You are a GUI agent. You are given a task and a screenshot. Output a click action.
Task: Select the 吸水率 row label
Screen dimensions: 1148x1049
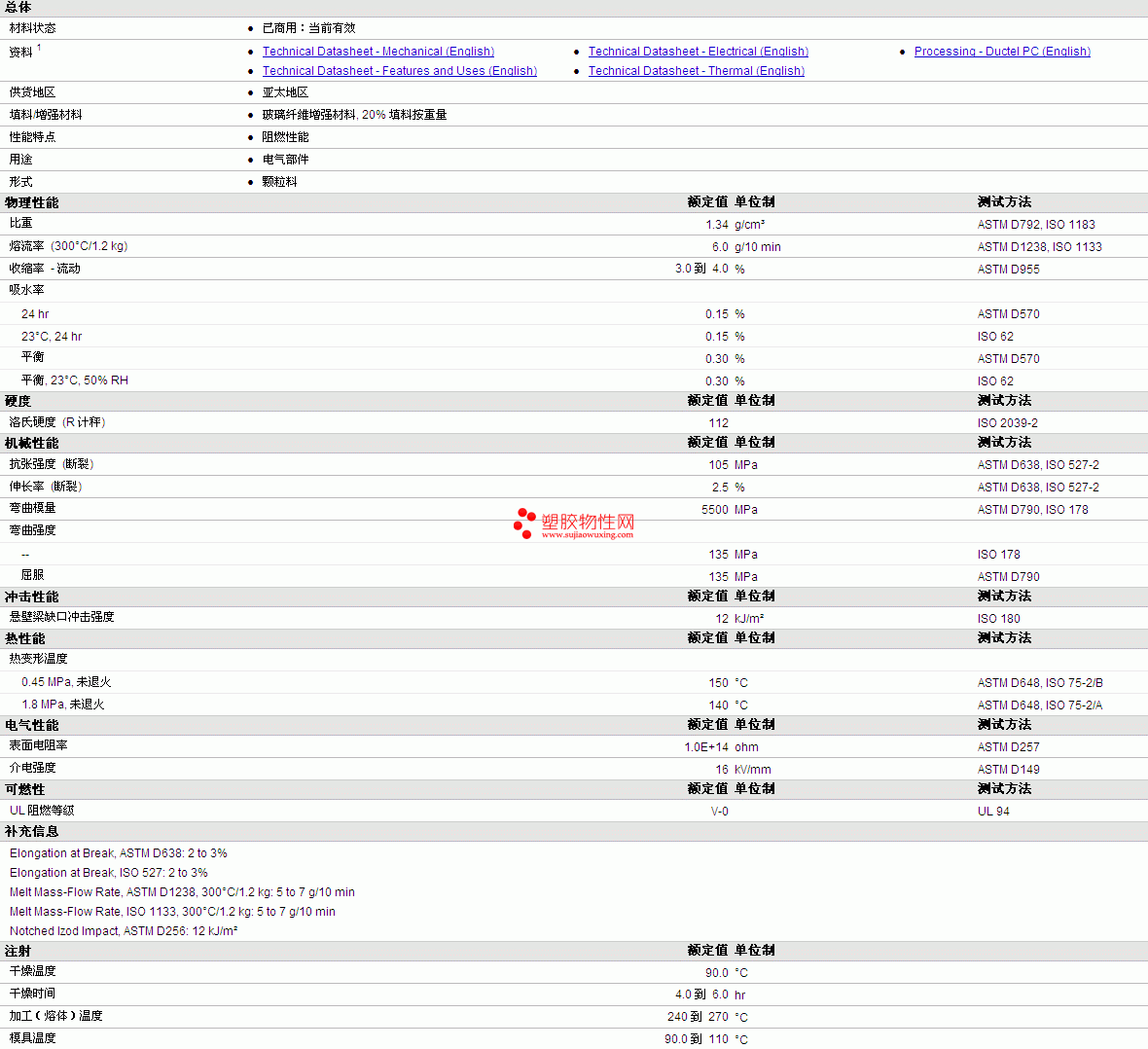[26, 290]
